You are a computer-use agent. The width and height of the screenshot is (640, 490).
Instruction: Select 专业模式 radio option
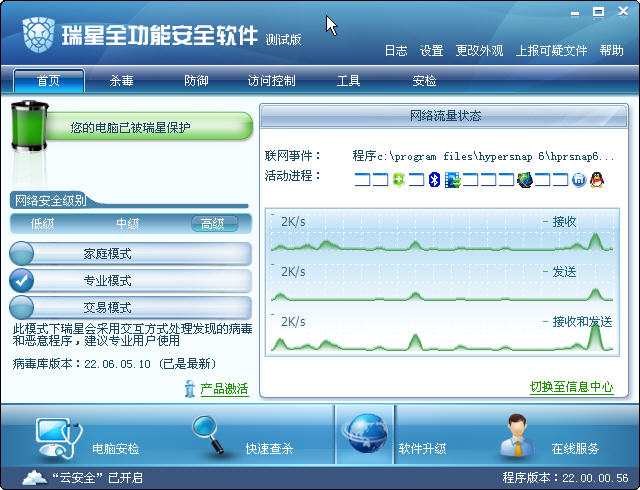click(21, 280)
